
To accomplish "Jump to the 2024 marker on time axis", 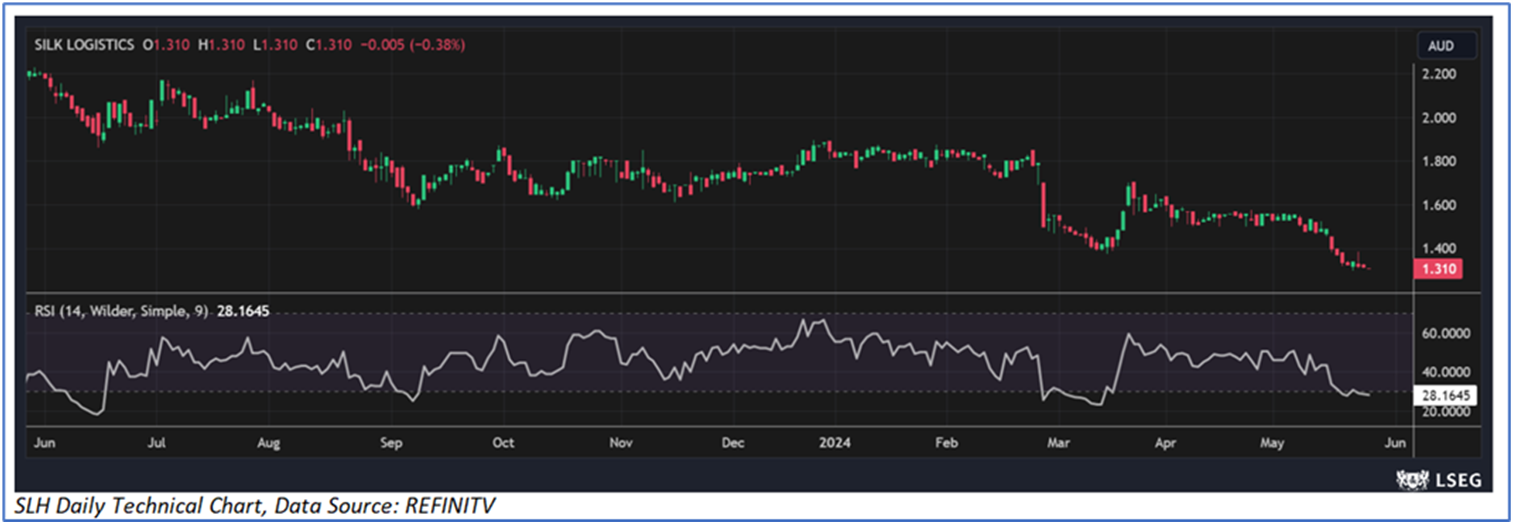I will point(832,441).
